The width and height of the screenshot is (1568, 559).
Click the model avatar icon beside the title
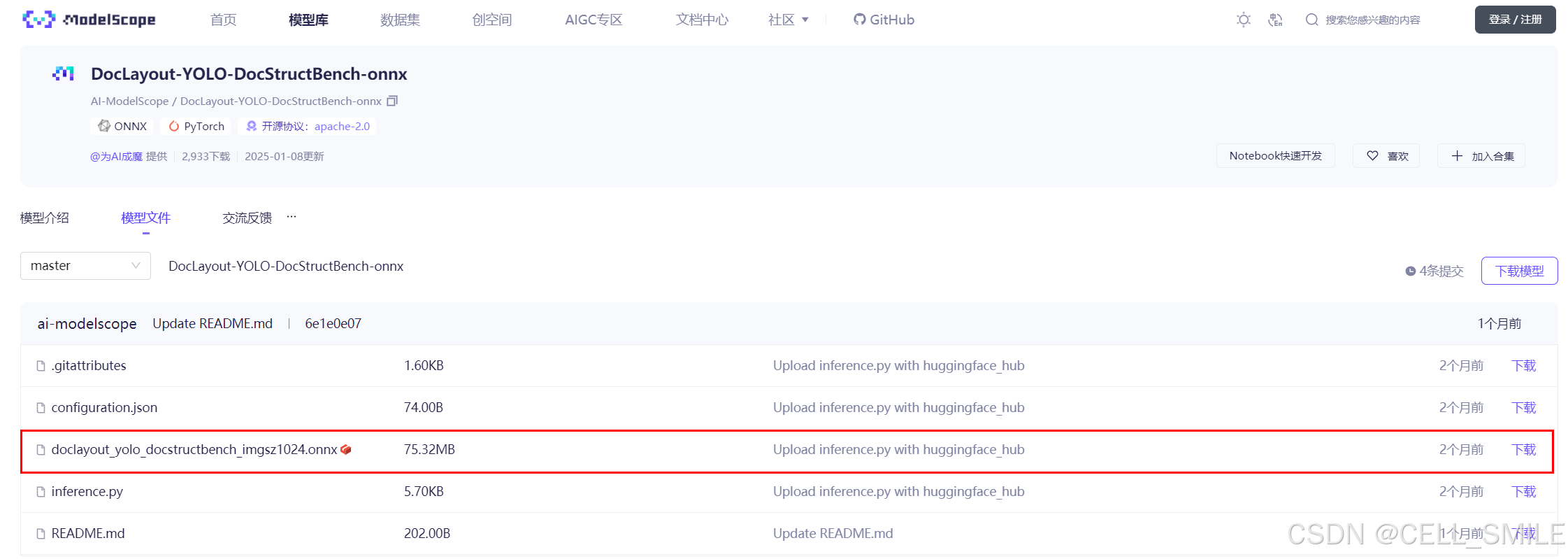coord(63,73)
